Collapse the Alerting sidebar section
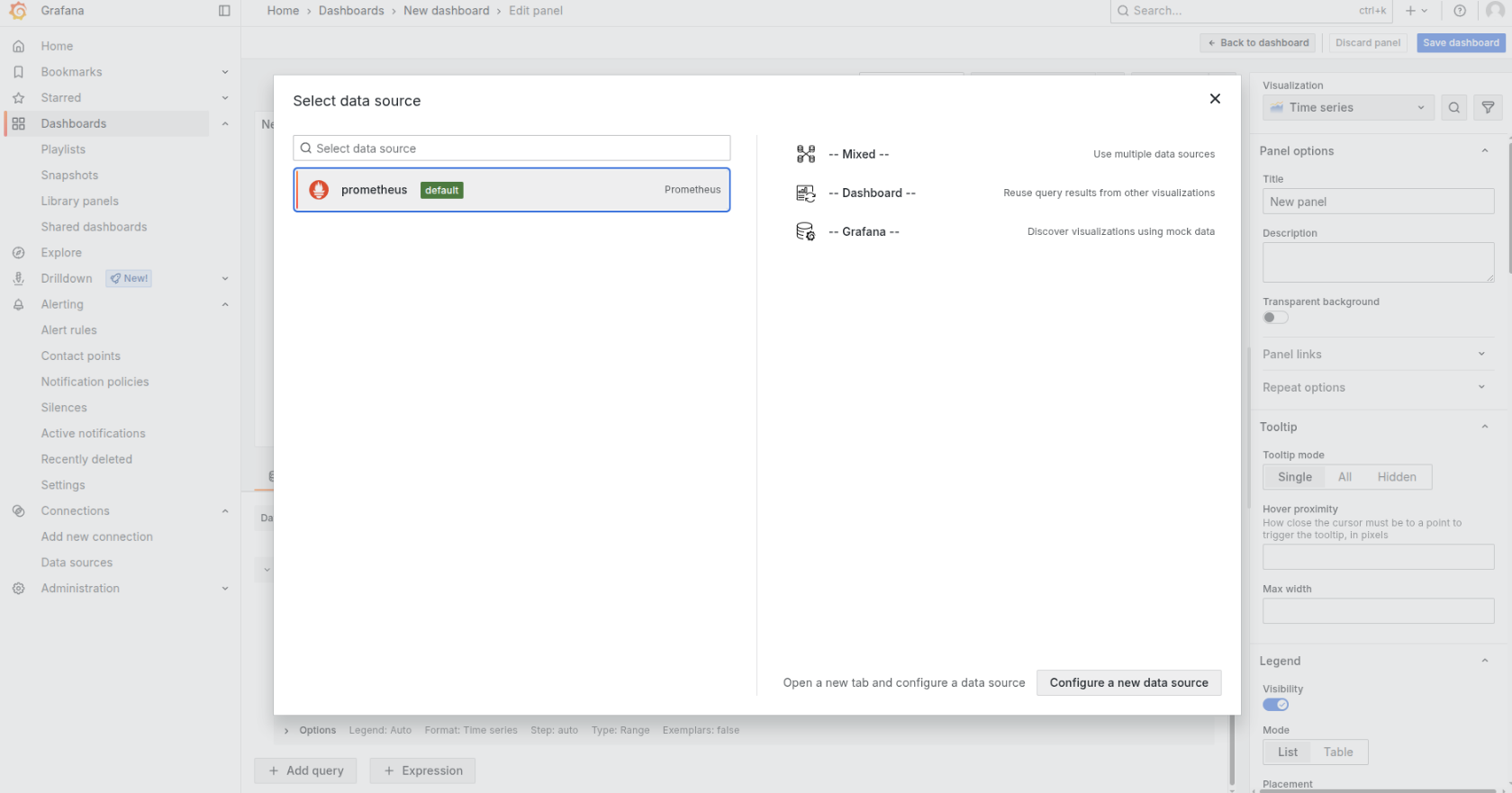The image size is (1512, 793). coord(225,304)
